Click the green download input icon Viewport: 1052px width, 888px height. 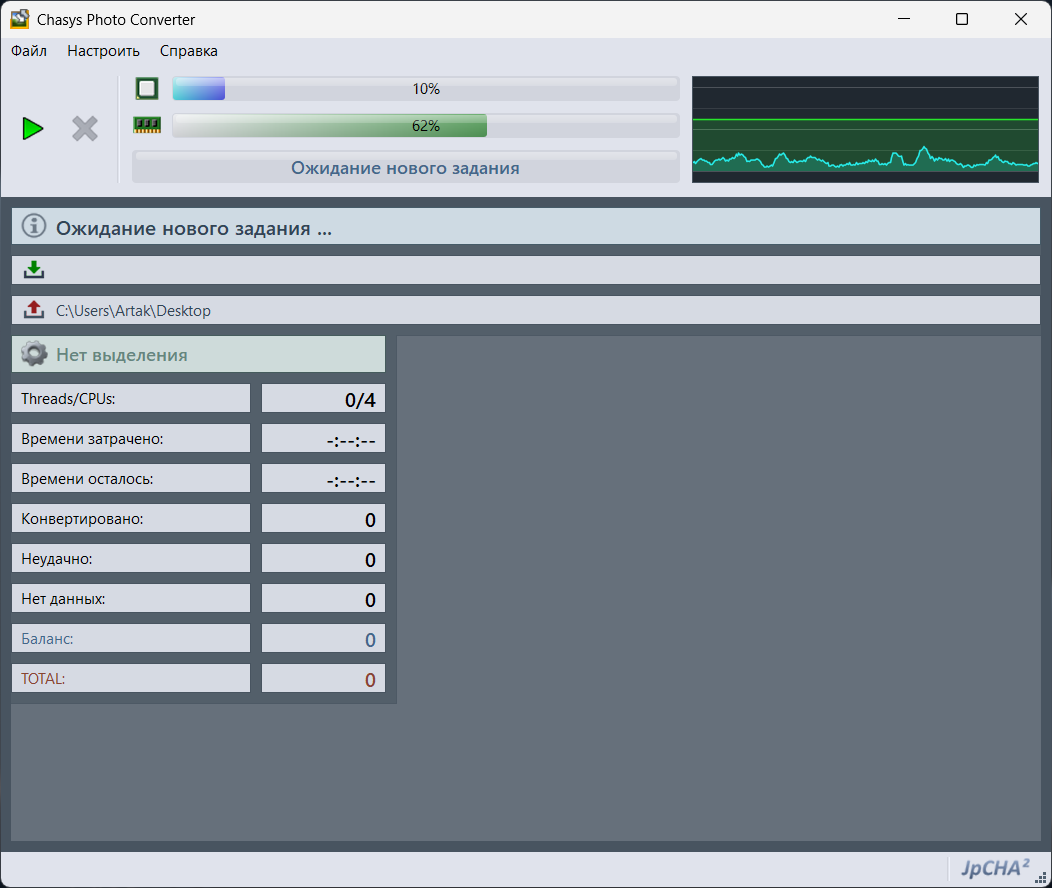coord(34,270)
